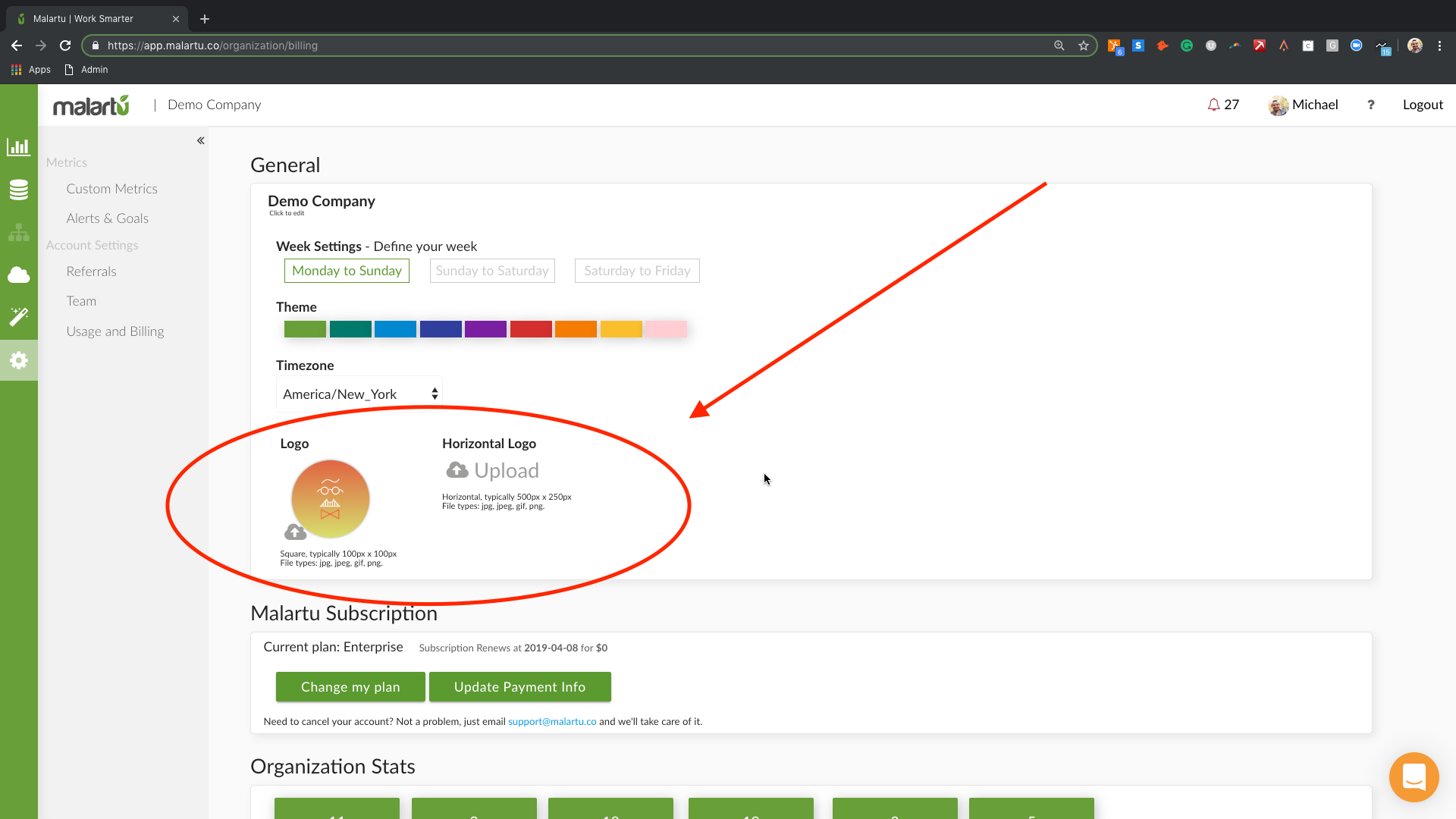The width and height of the screenshot is (1456, 819).
Task: Select Saturday to Friday week setting
Action: [x=637, y=271]
